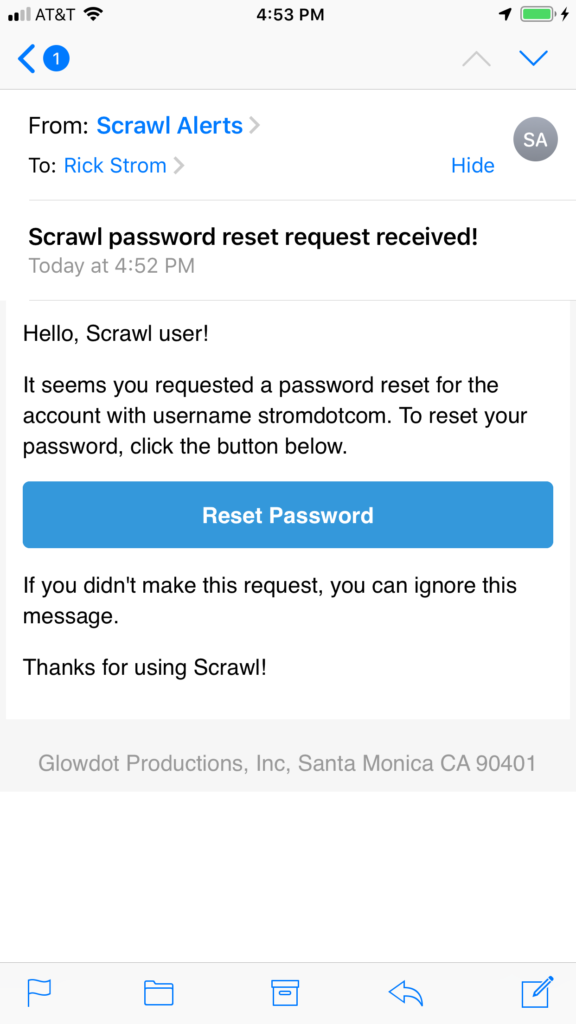Go to next message with down arrow
The width and height of the screenshot is (576, 1024).
pos(534,59)
